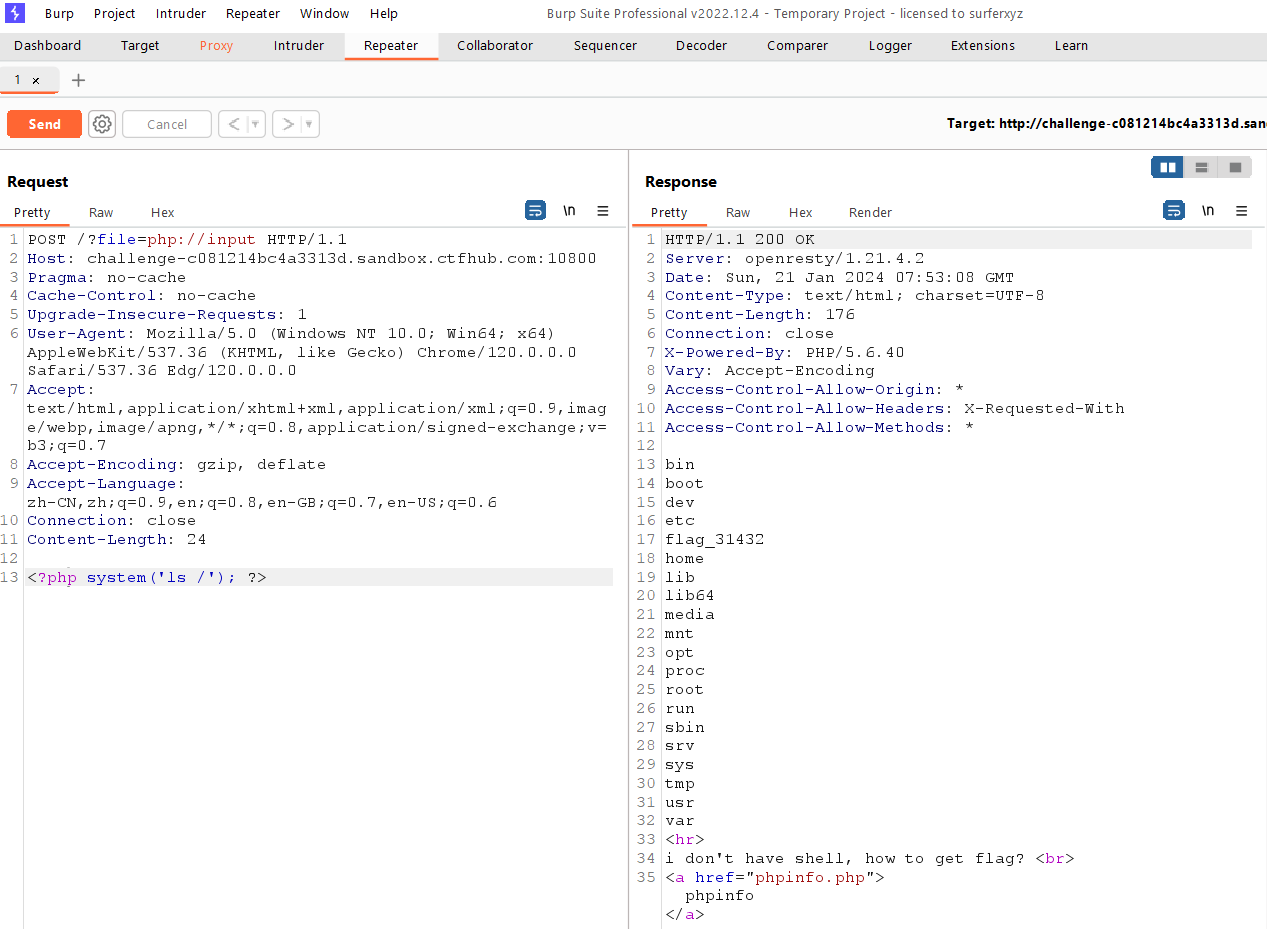This screenshot has width=1267, height=929.
Task: Click the HTTP/1.1 200 OK status line
Action: [x=740, y=240]
